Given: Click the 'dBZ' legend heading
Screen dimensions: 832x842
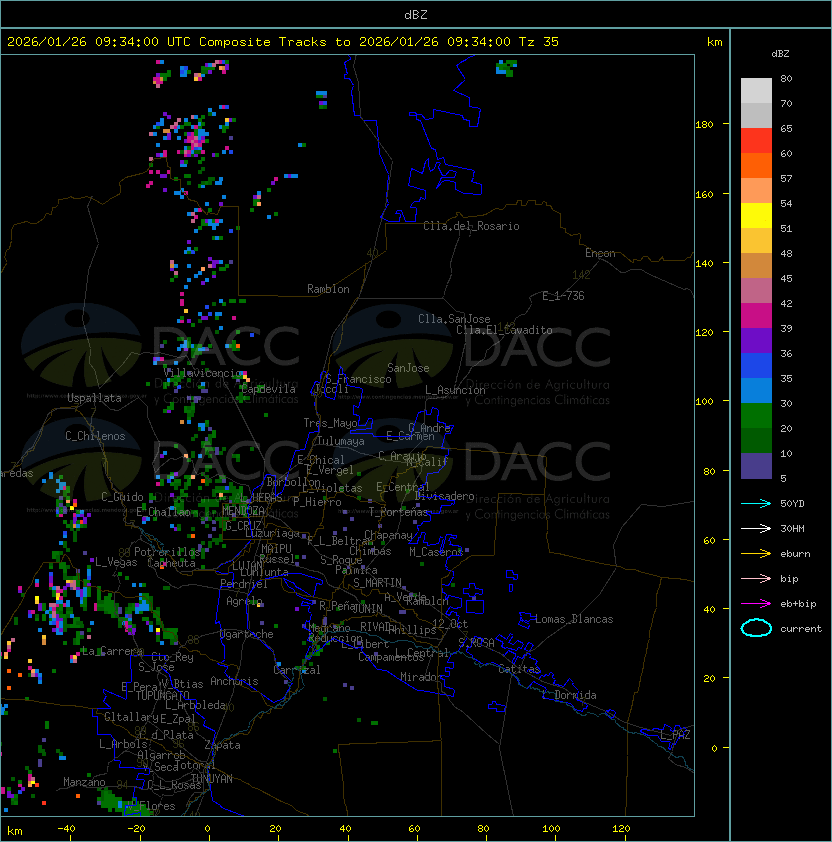Looking at the screenshot, I should click(x=780, y=54).
